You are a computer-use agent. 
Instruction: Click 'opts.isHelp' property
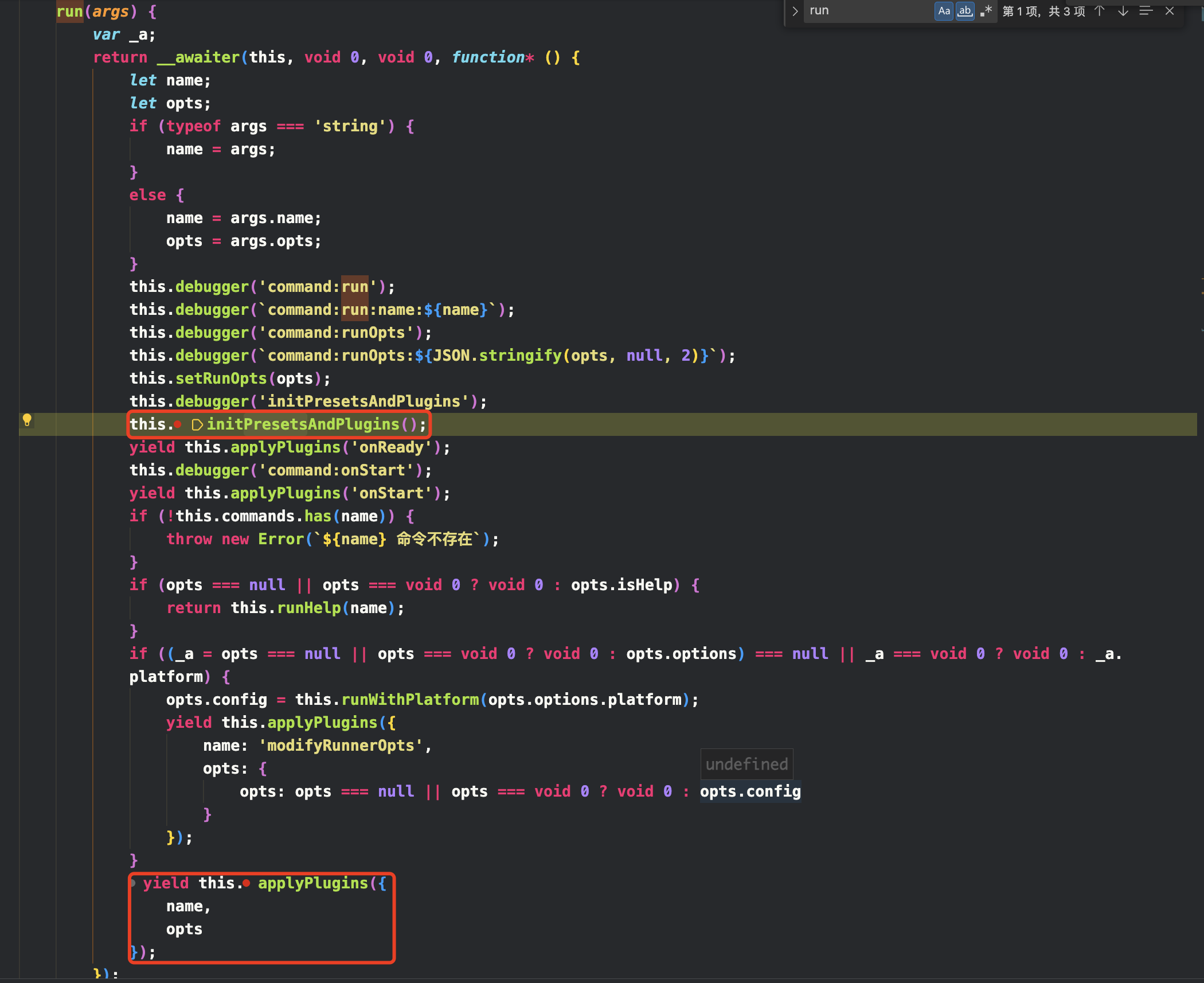(621, 585)
